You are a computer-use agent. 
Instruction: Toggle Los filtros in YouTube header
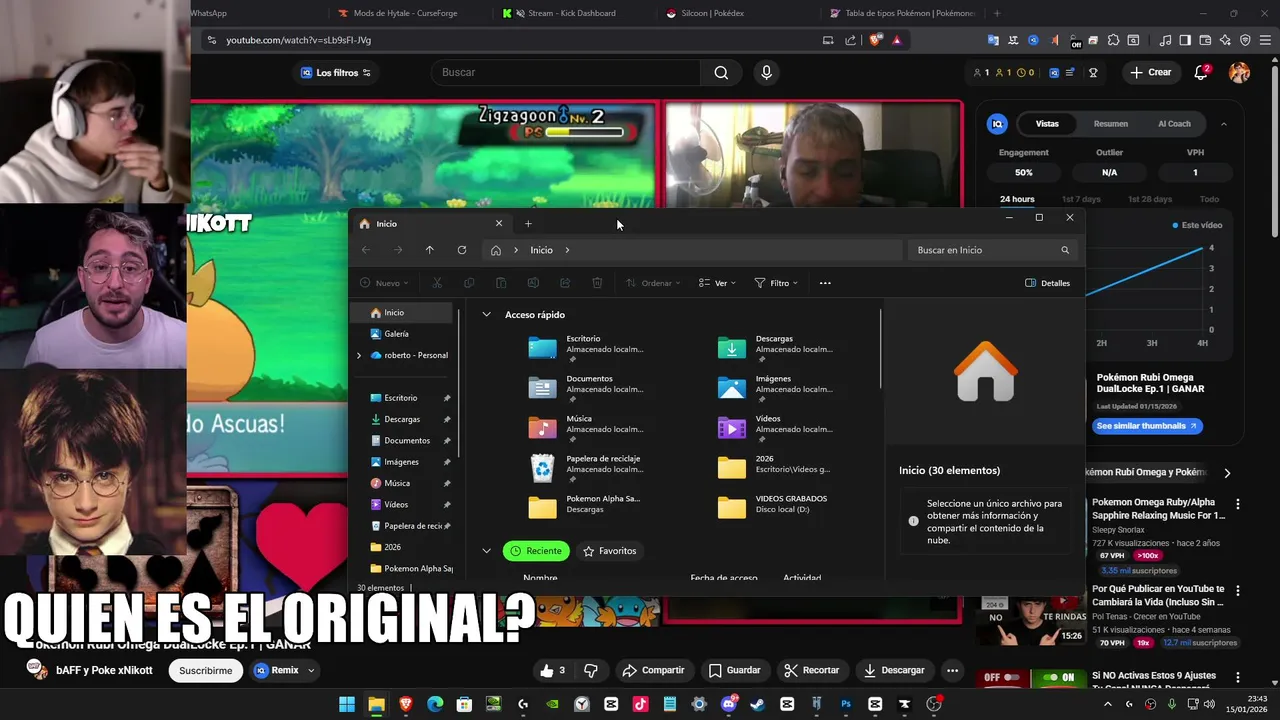[x=336, y=72]
